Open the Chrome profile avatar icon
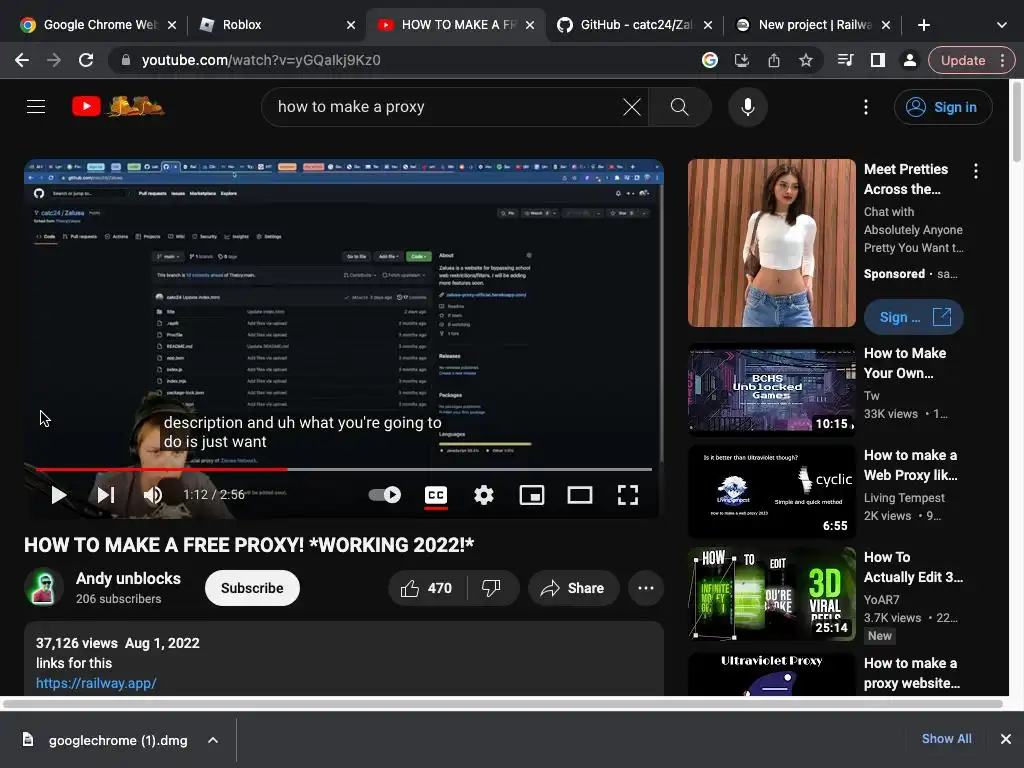The width and height of the screenshot is (1024, 768). tap(909, 60)
